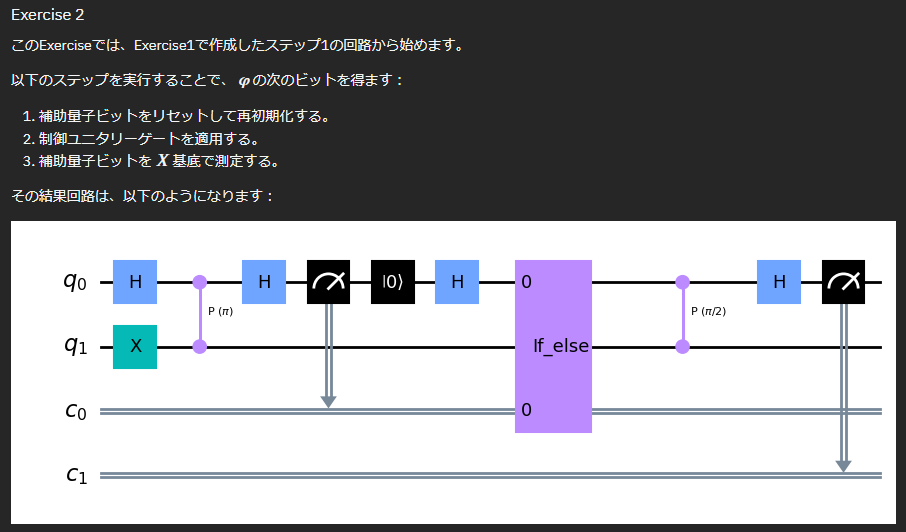Select the |0⟩ reset gate
Image resolution: width=906 pixels, height=532 pixels.
click(x=393, y=282)
